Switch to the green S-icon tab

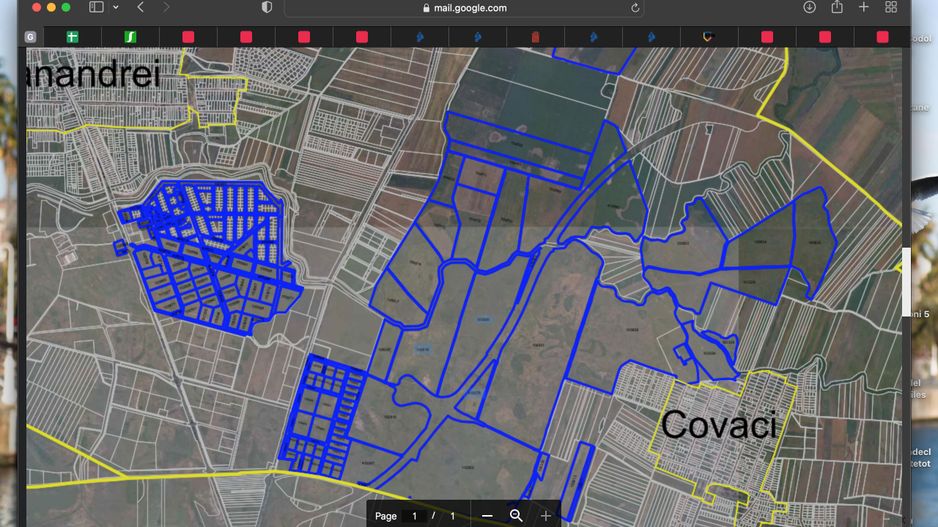pyautogui.click(x=130, y=37)
